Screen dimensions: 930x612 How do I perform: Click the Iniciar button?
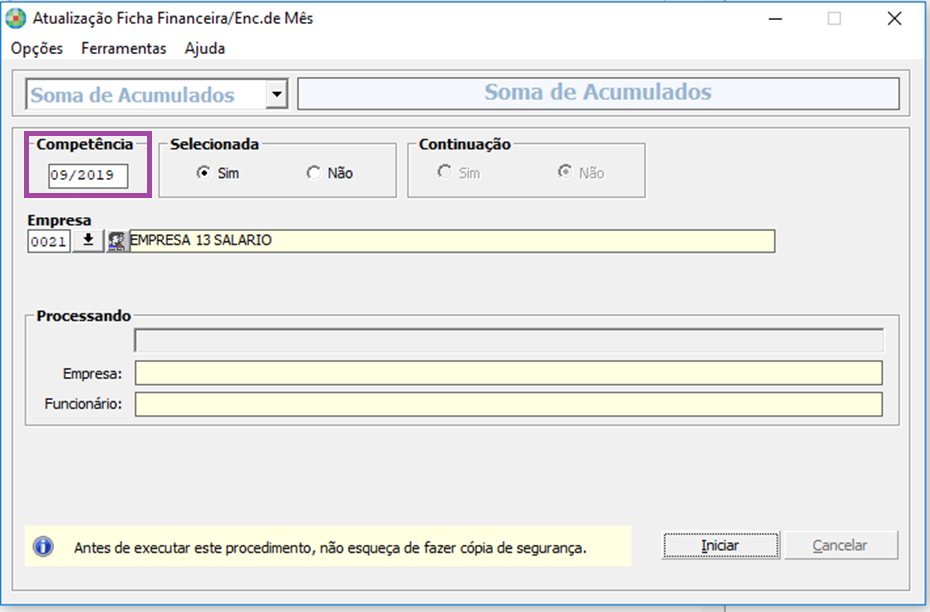(x=720, y=545)
